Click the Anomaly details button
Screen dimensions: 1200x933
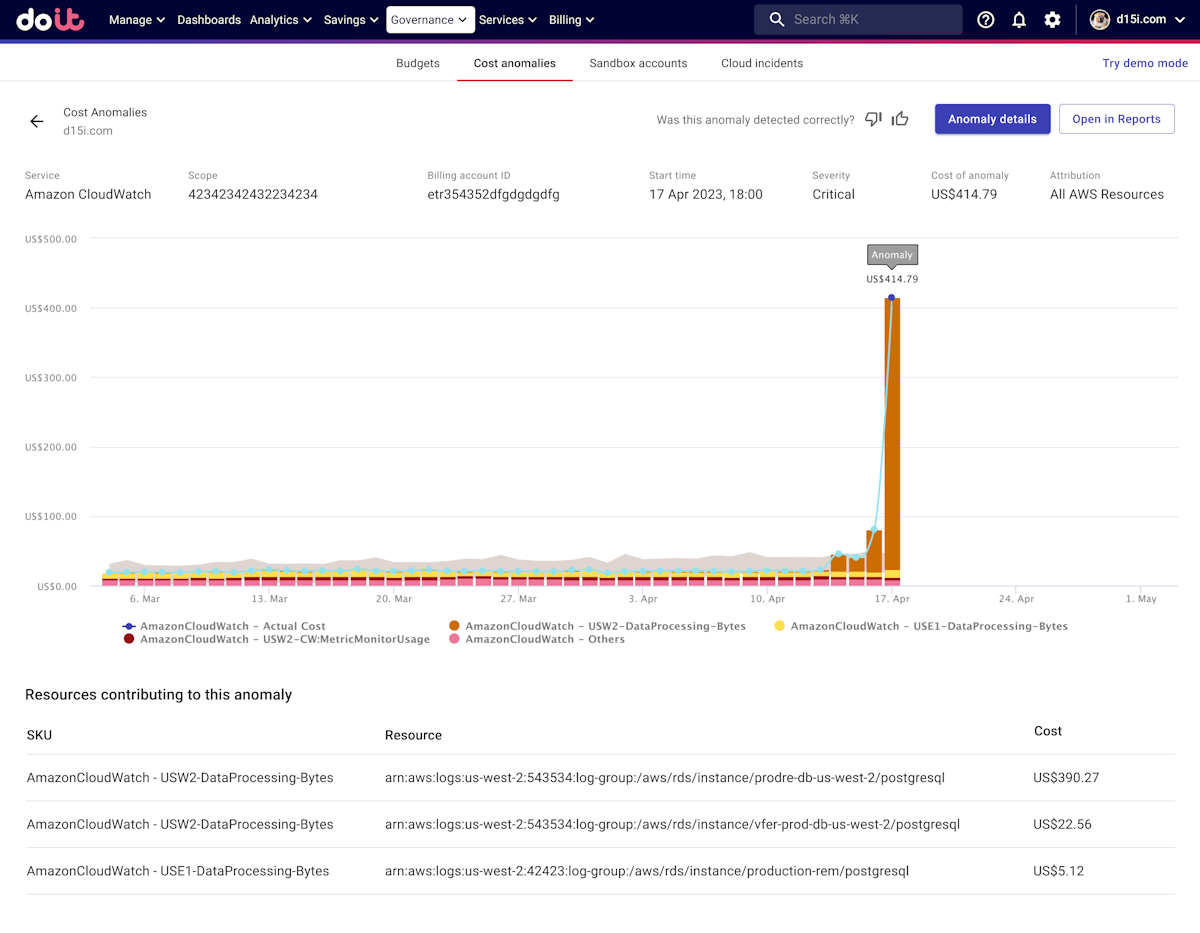tap(992, 119)
